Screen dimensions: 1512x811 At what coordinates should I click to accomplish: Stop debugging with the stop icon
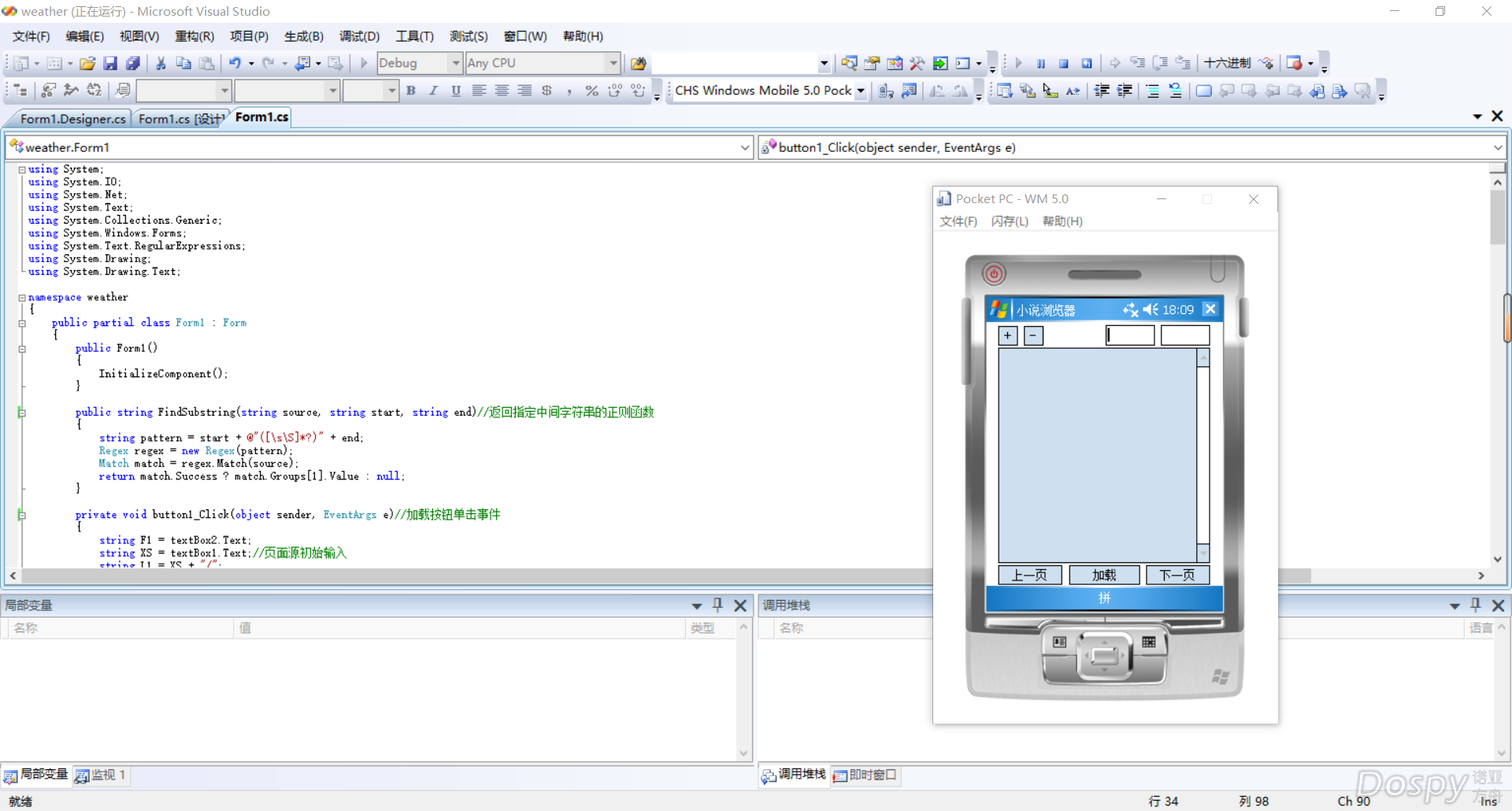tap(1064, 63)
